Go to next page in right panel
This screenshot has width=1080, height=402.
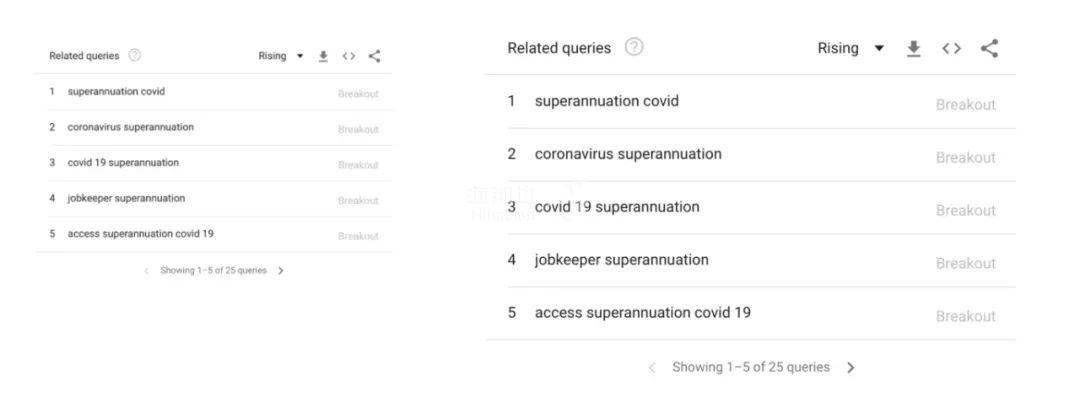pos(851,368)
